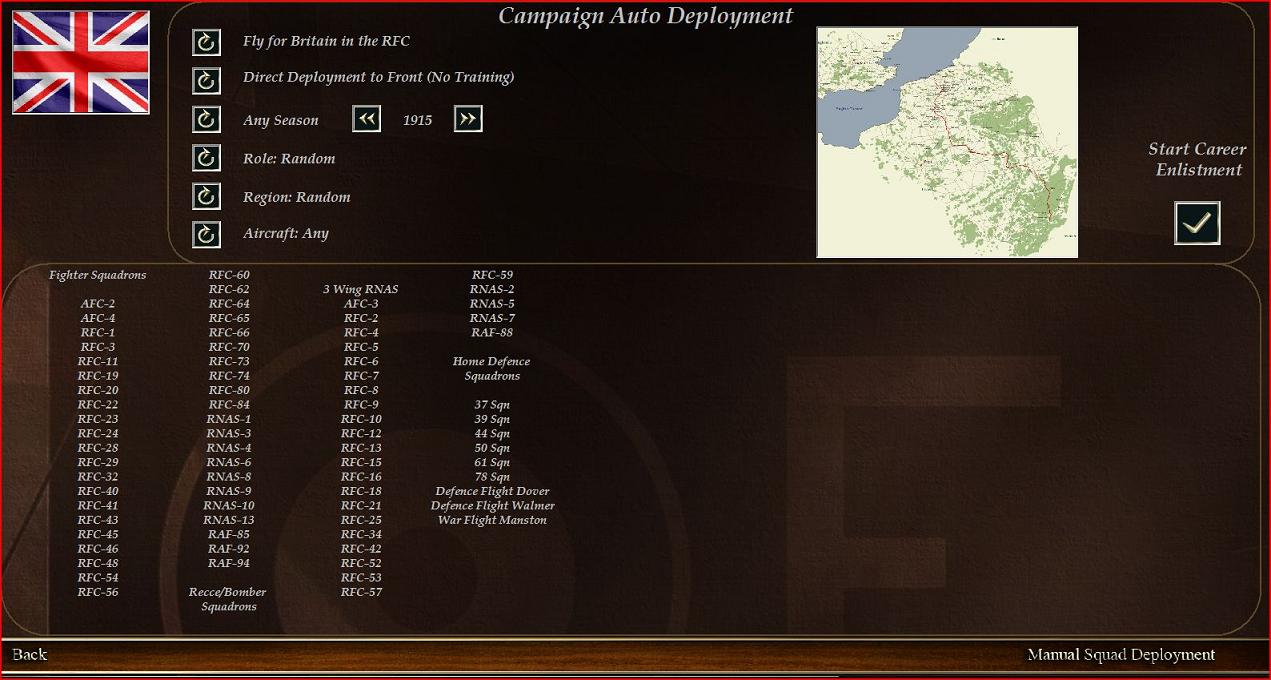
Task: Select squadron RFC-11
Action: [98, 362]
